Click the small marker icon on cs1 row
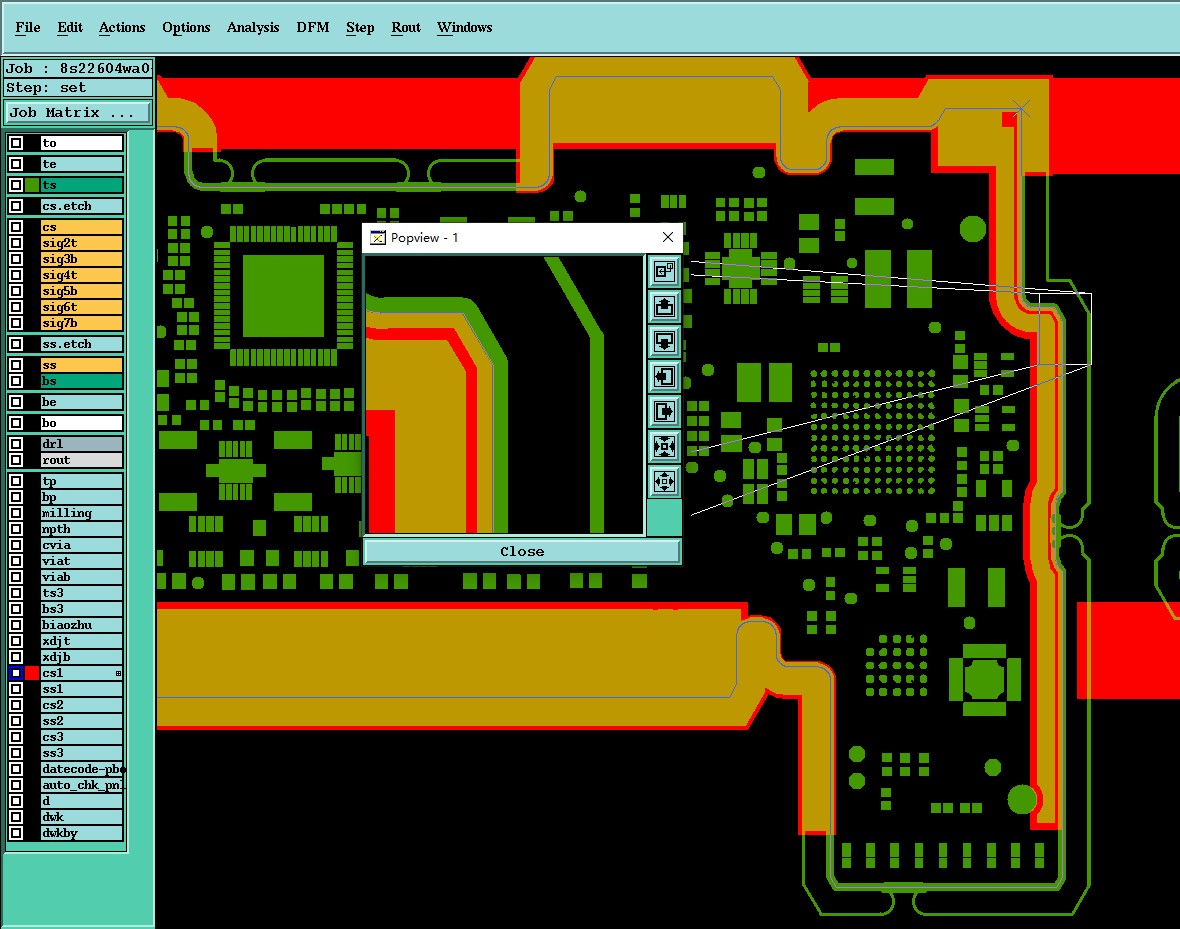 pyautogui.click(x=118, y=673)
